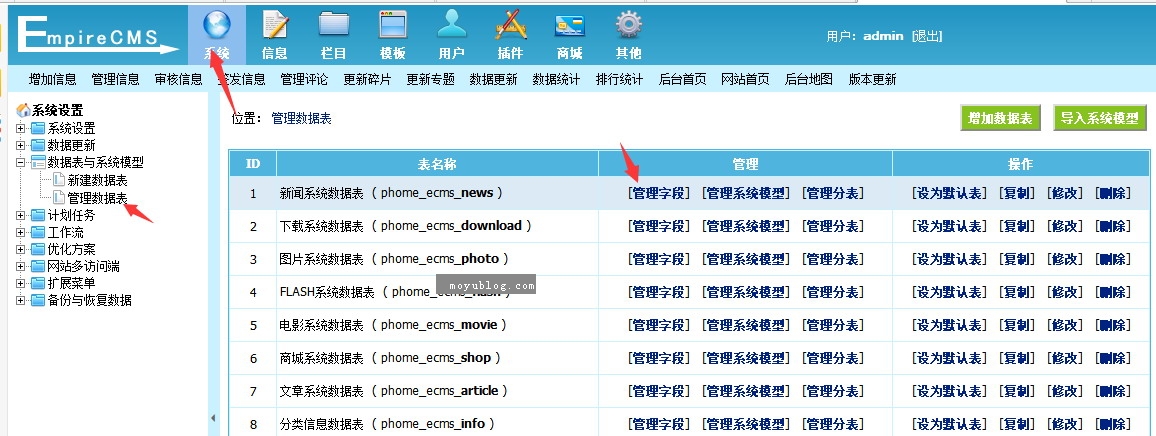
Task: Click the admin username text
Action: coord(883,36)
